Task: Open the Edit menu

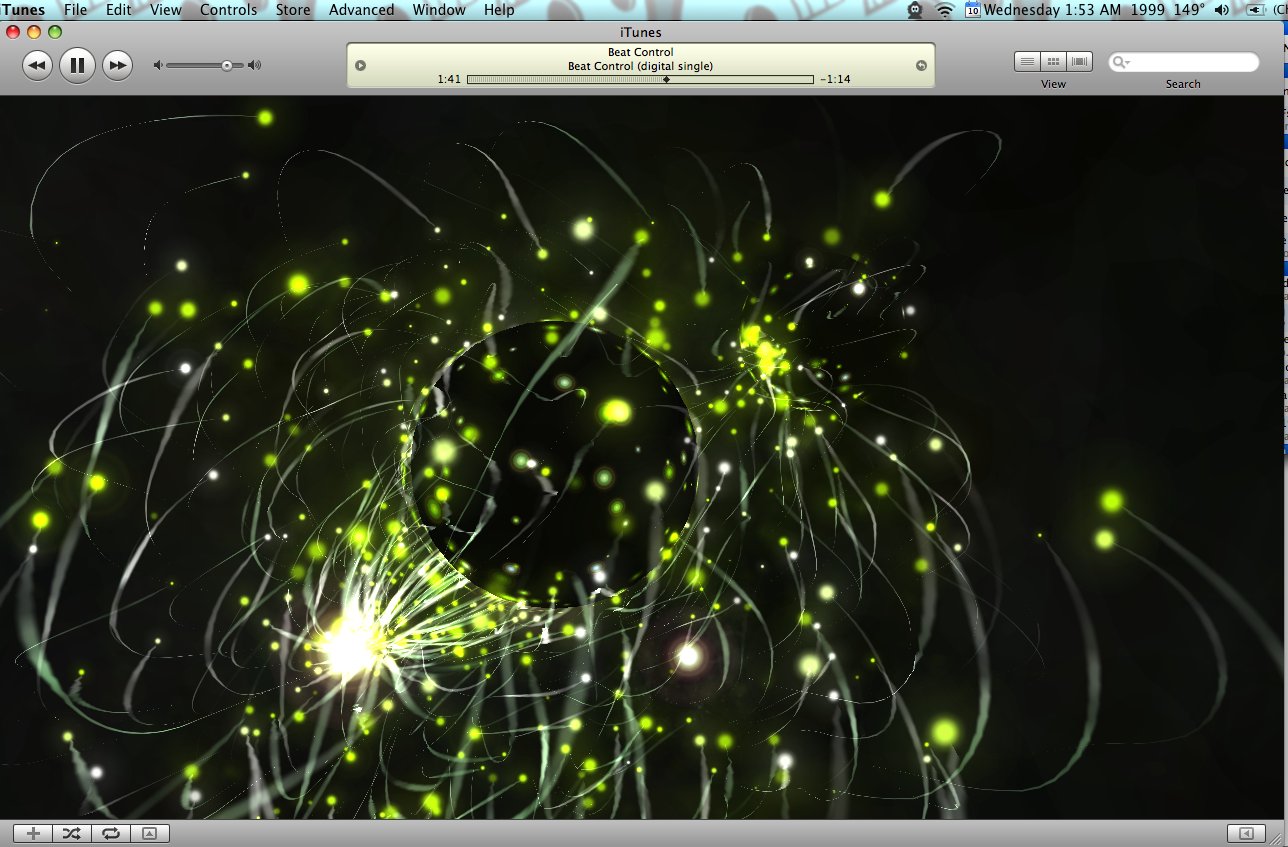Action: pos(119,10)
